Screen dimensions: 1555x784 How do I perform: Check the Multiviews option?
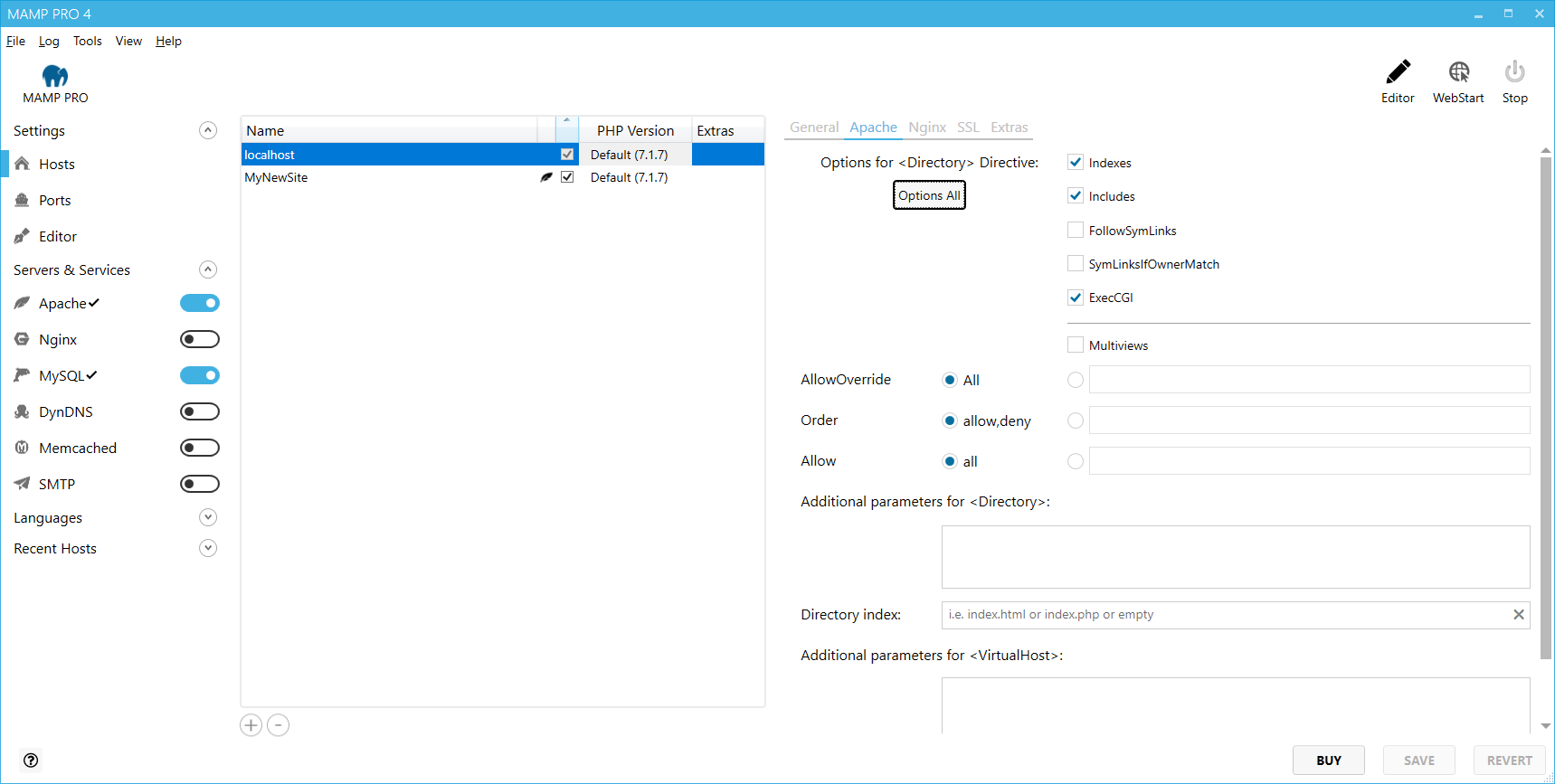pos(1076,345)
